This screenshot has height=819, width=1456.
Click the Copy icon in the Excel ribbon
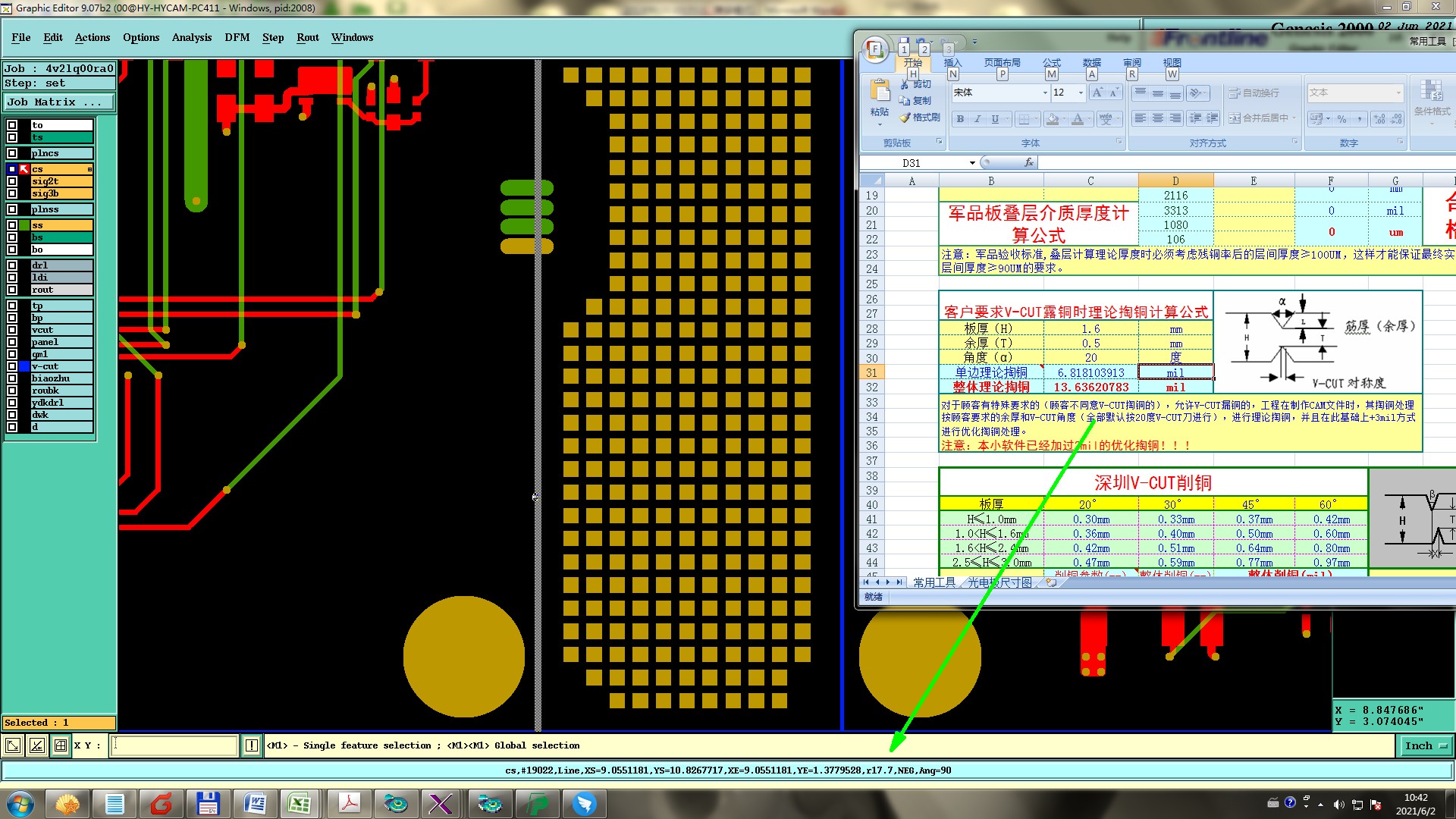905,101
